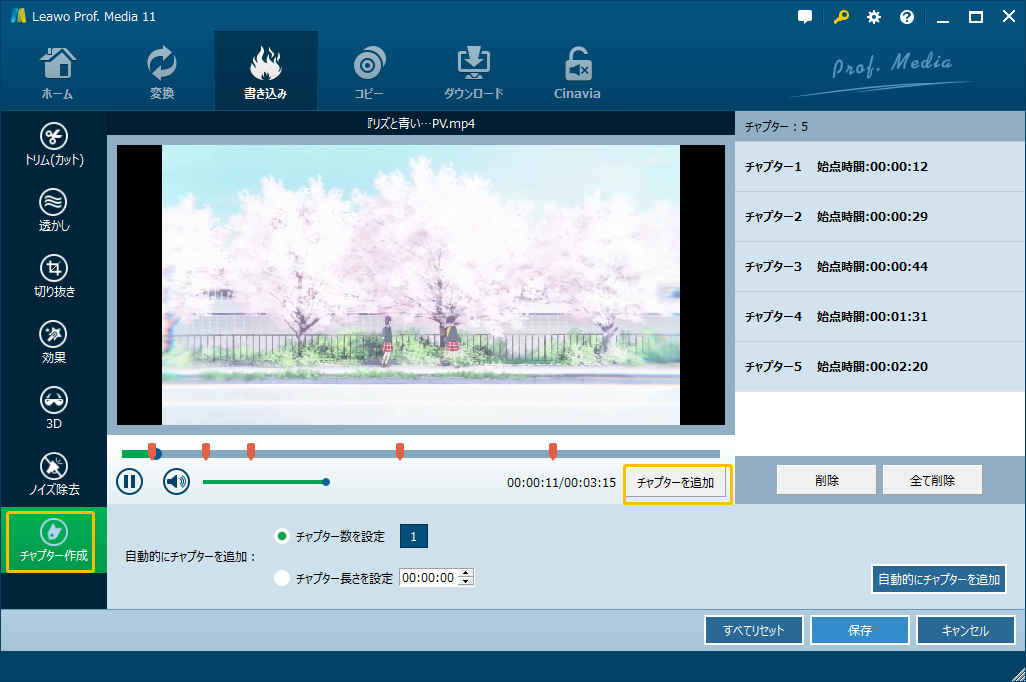
Task: Click the 00:00:11/00:03:15 time display
Action: pos(561,483)
